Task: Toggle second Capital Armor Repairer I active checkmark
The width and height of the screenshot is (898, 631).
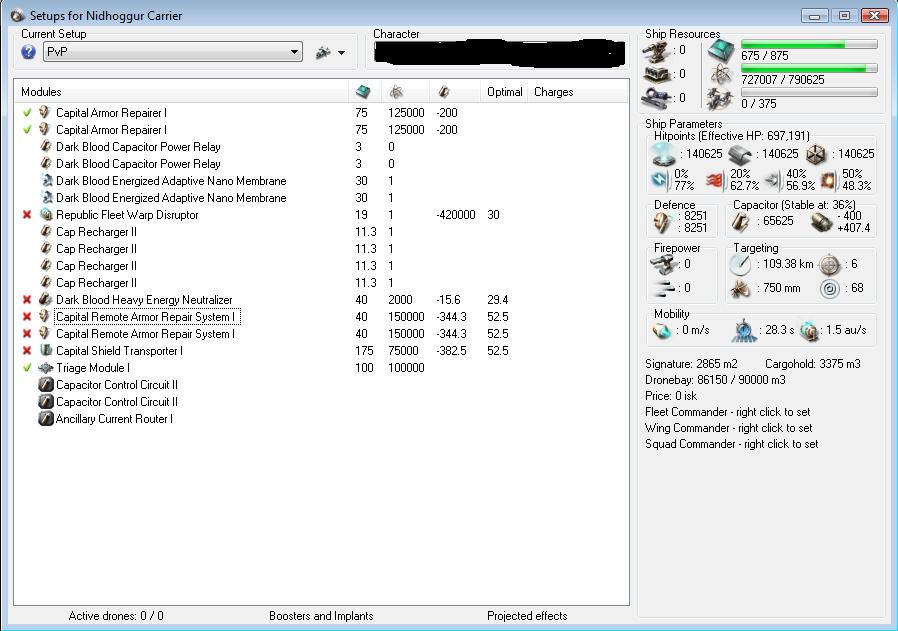Action: 27,130
